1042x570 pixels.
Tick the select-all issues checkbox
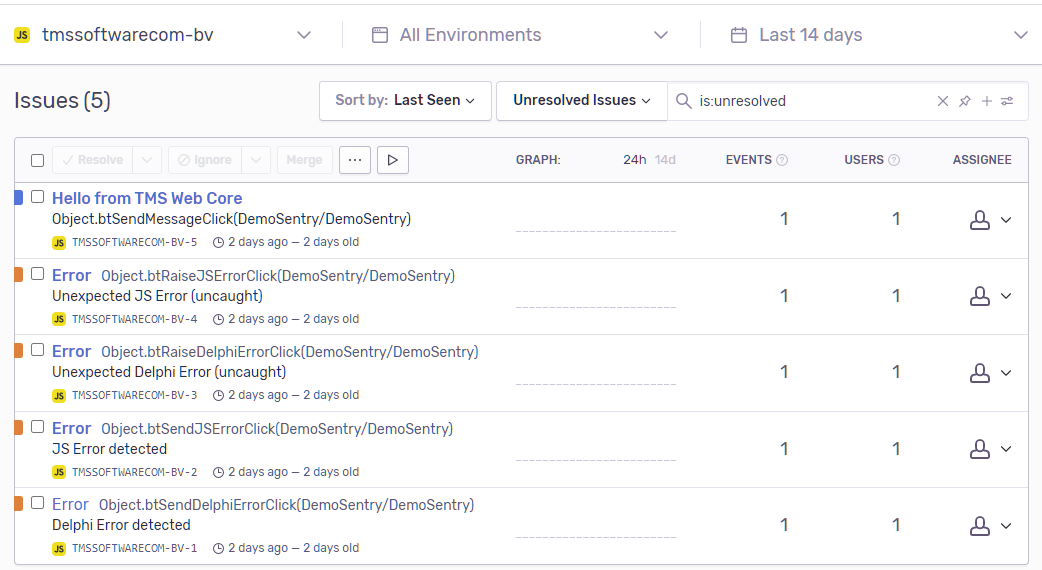tap(37, 160)
